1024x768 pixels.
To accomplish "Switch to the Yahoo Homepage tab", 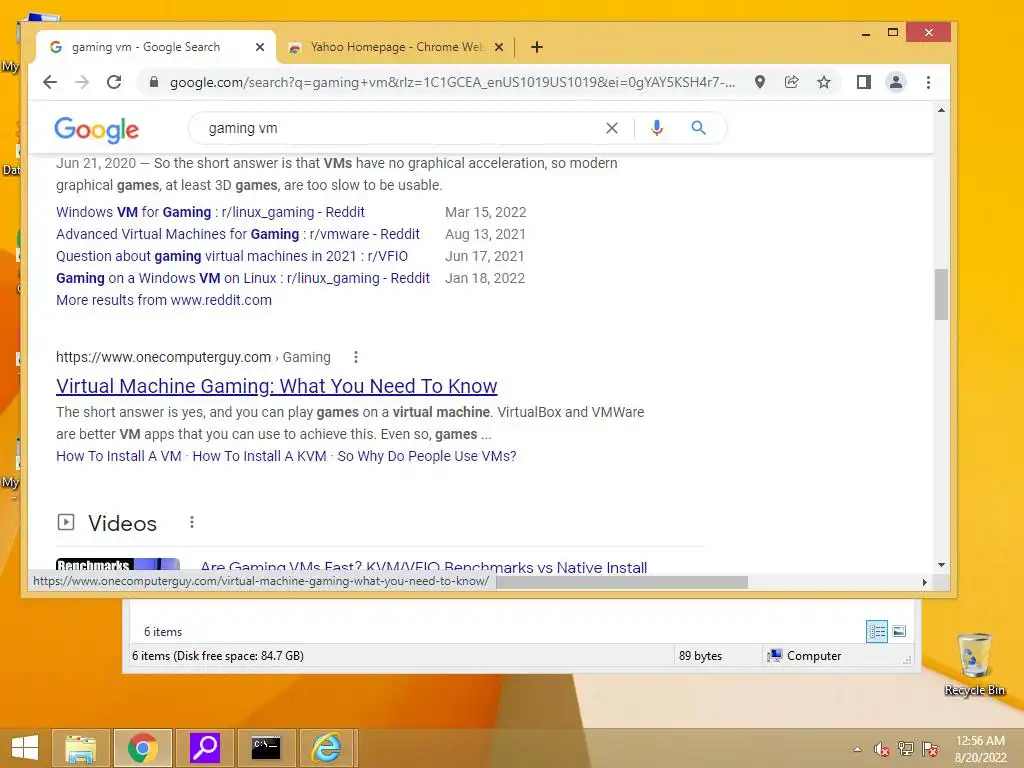I will 395,47.
